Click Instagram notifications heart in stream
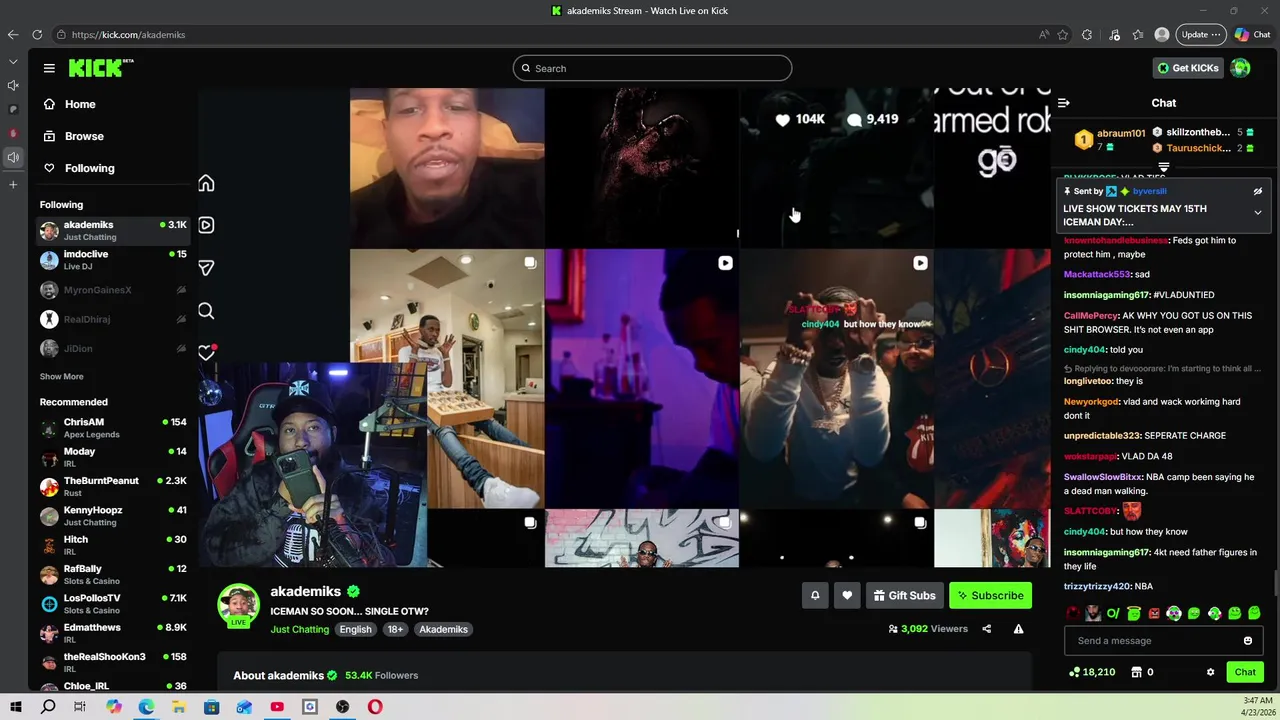The height and width of the screenshot is (720, 1280). point(206,353)
